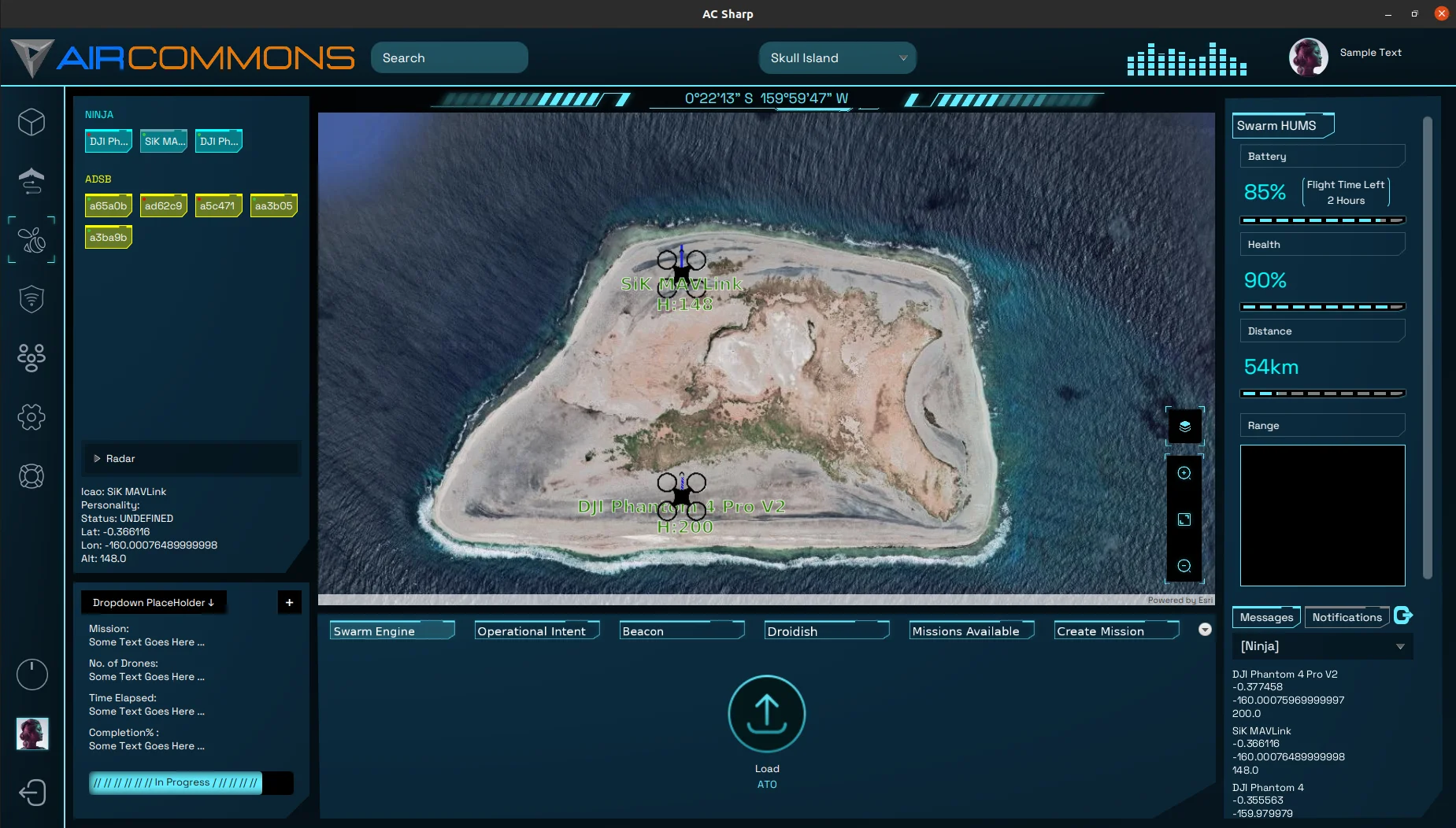The height and width of the screenshot is (828, 1456).
Task: Click the power dial icon in the sidebar
Action: [32, 675]
